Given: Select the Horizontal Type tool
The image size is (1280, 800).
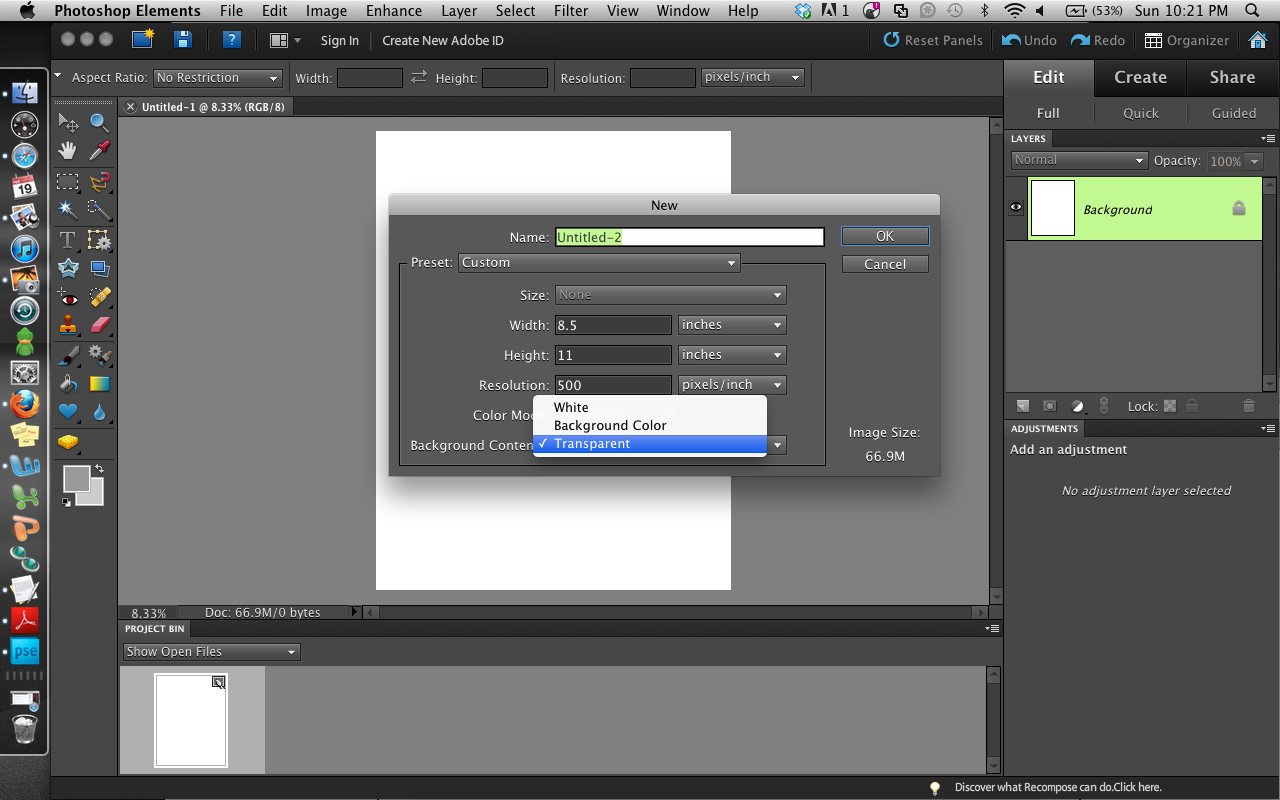Looking at the screenshot, I should pyautogui.click(x=68, y=240).
